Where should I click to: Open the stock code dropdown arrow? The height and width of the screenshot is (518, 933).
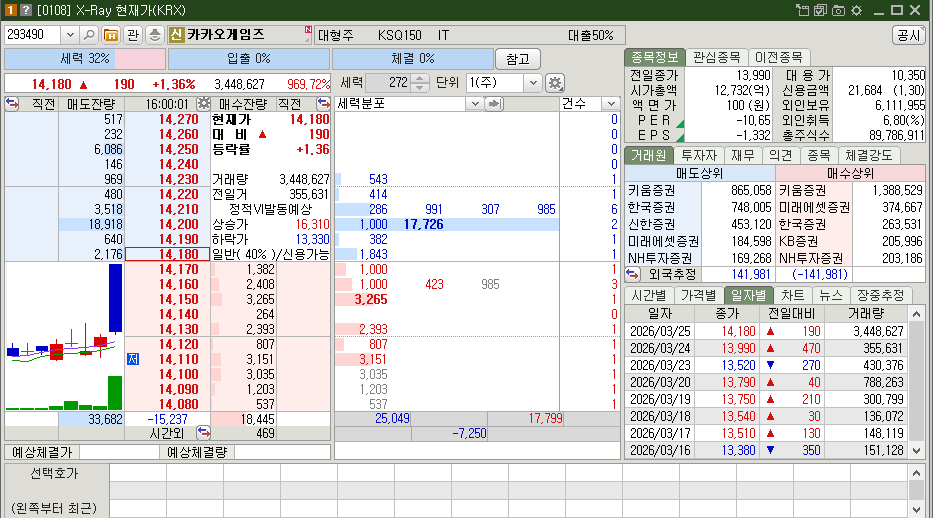(x=70, y=35)
